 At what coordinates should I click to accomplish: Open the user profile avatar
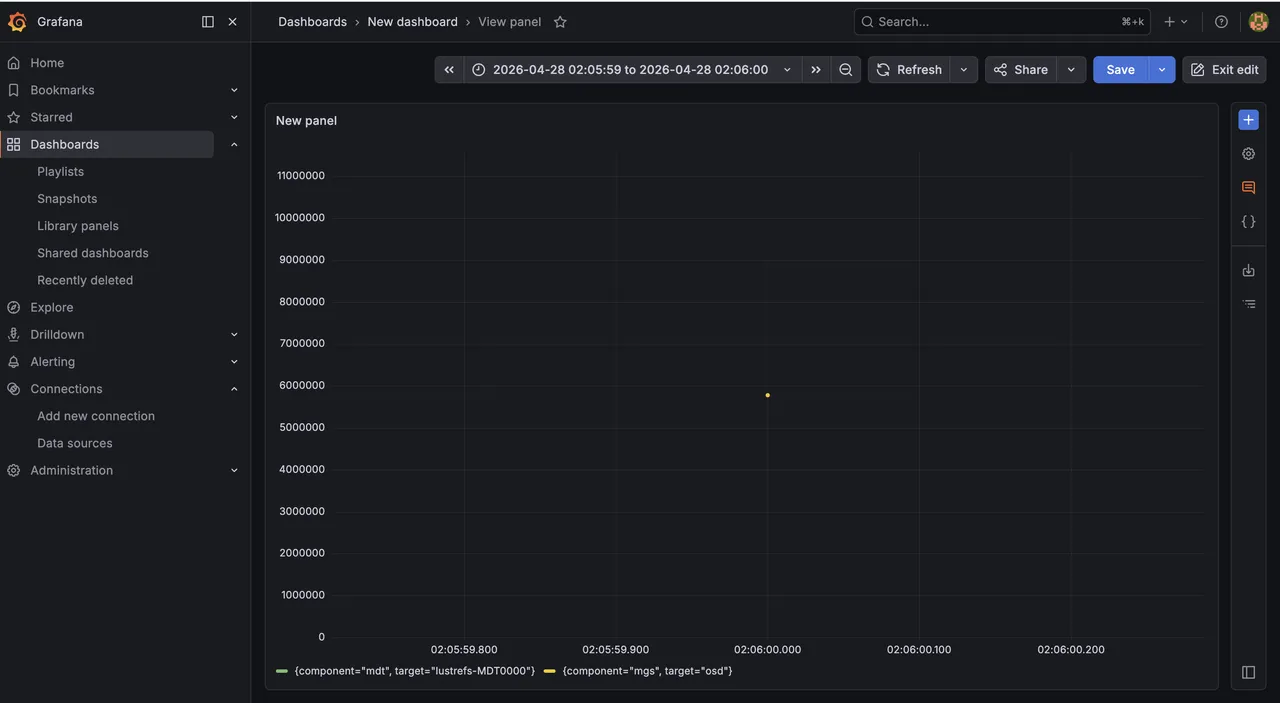coord(1258,21)
